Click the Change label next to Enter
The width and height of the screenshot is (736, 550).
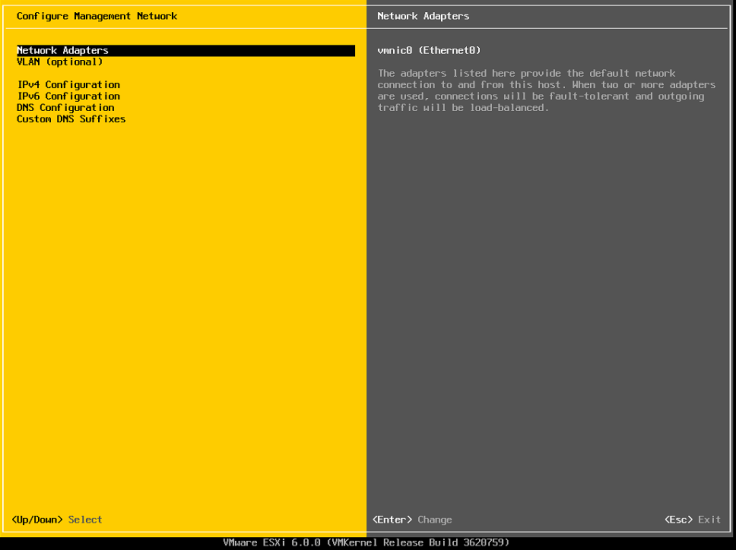click(434, 520)
